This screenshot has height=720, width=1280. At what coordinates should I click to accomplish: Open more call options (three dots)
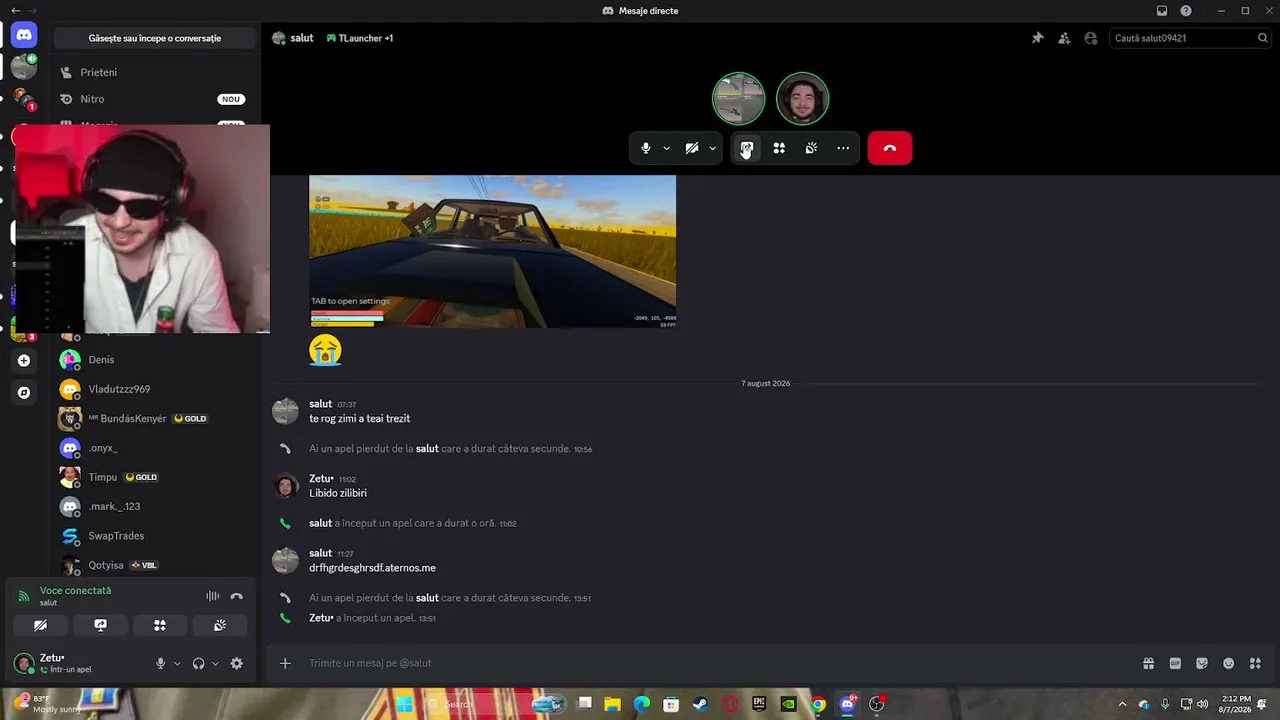pyautogui.click(x=843, y=148)
